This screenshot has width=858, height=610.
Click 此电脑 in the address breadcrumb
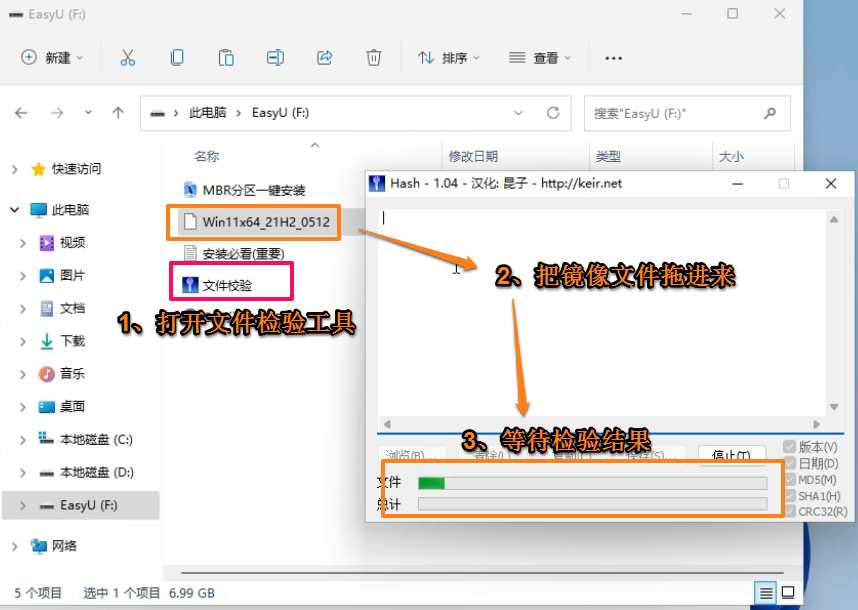pos(207,113)
